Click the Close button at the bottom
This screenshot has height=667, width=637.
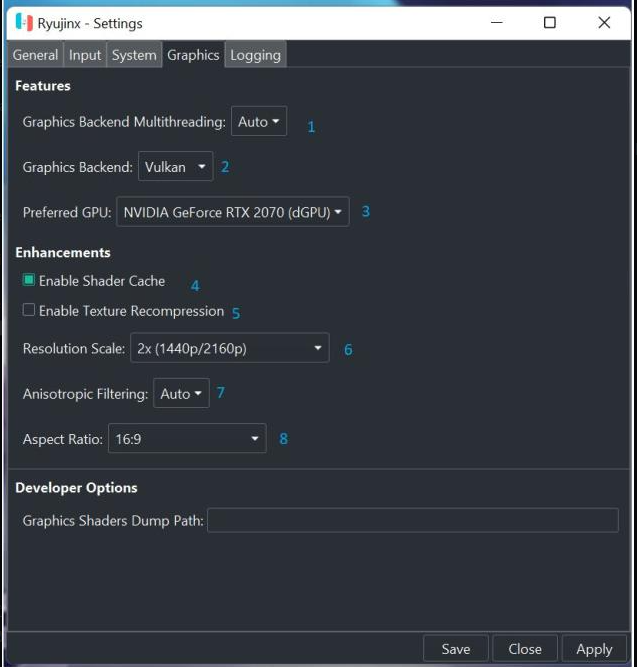coord(525,649)
